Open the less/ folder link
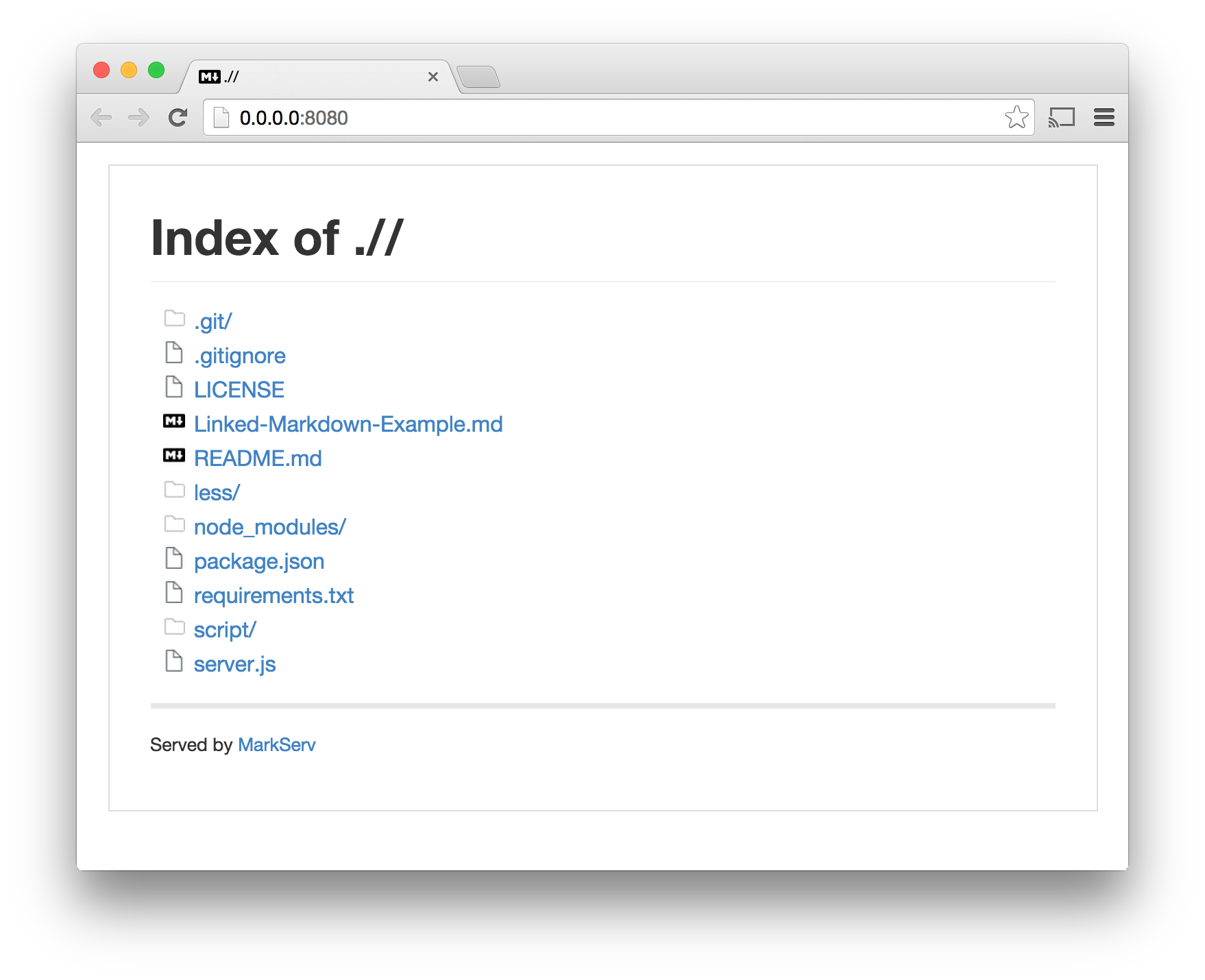Image resolution: width=1205 pixels, height=980 pixels. click(217, 493)
